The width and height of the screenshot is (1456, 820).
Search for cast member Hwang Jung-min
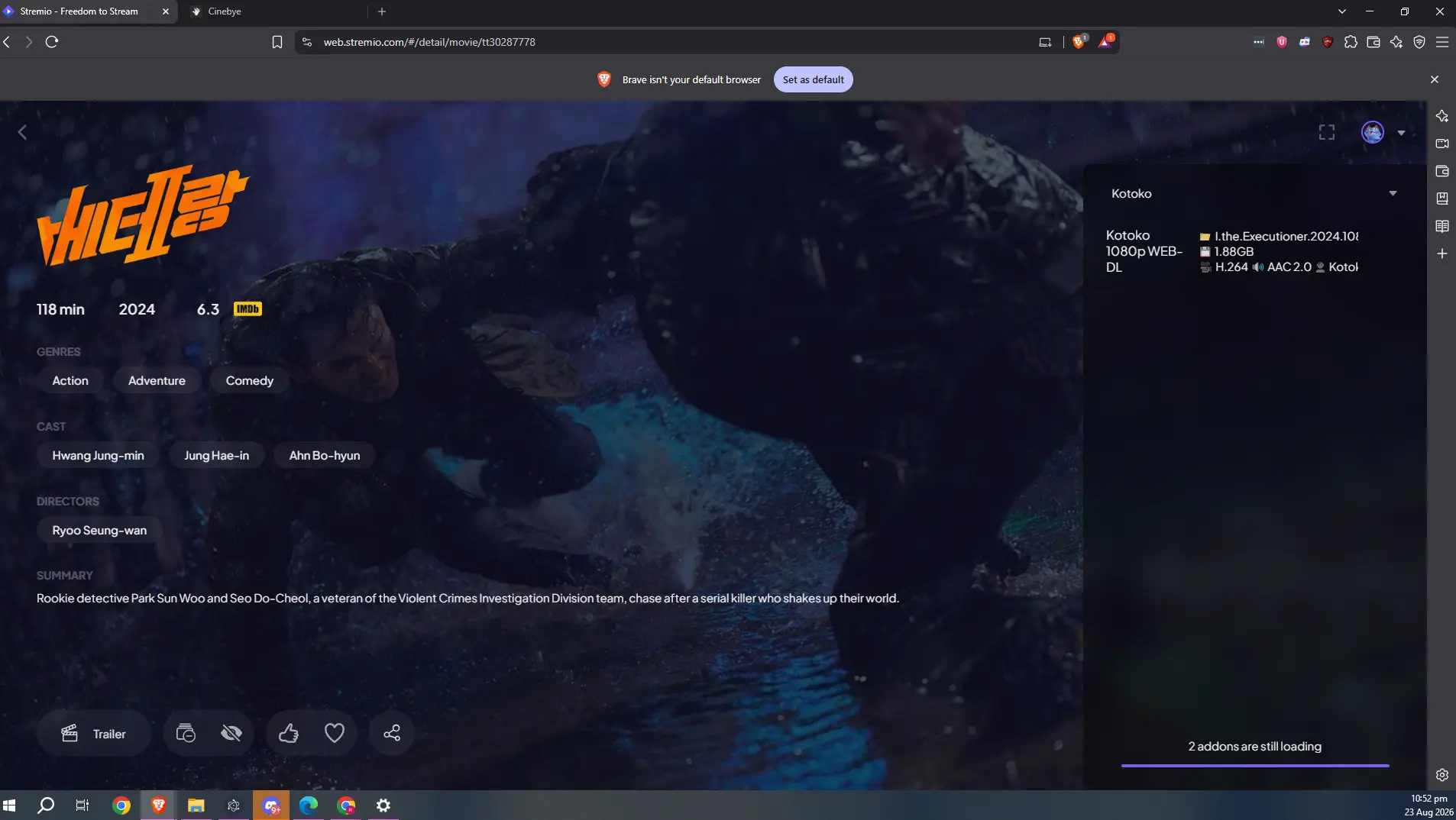98,456
